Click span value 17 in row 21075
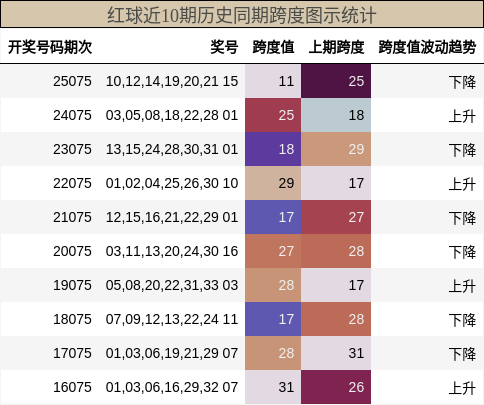This screenshot has width=484, height=405. pyautogui.click(x=273, y=217)
